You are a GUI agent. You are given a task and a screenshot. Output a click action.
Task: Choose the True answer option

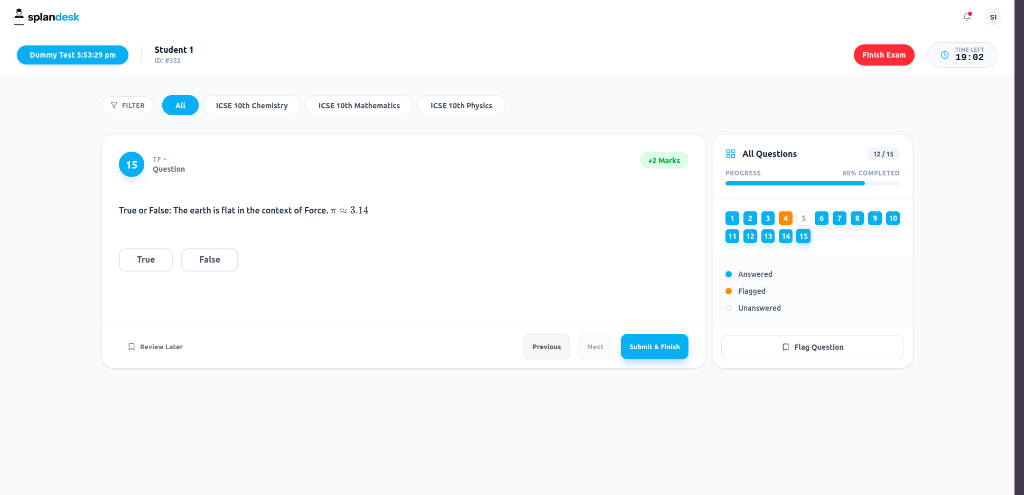point(146,260)
